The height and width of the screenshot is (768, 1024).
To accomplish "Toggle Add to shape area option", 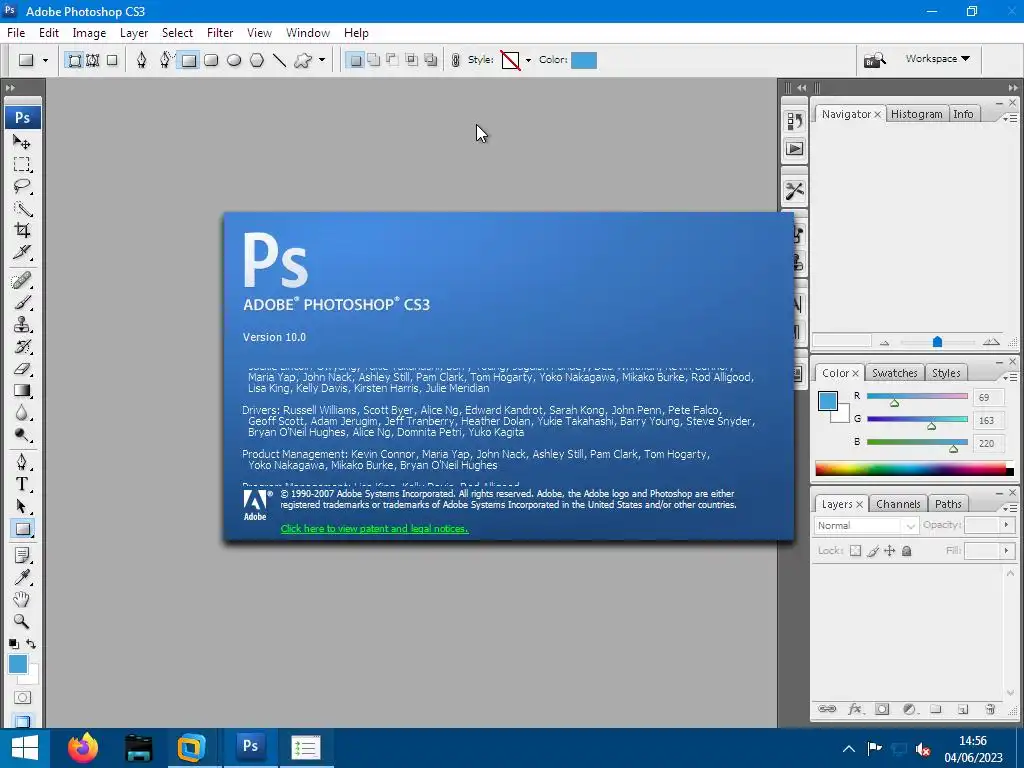I will [374, 61].
